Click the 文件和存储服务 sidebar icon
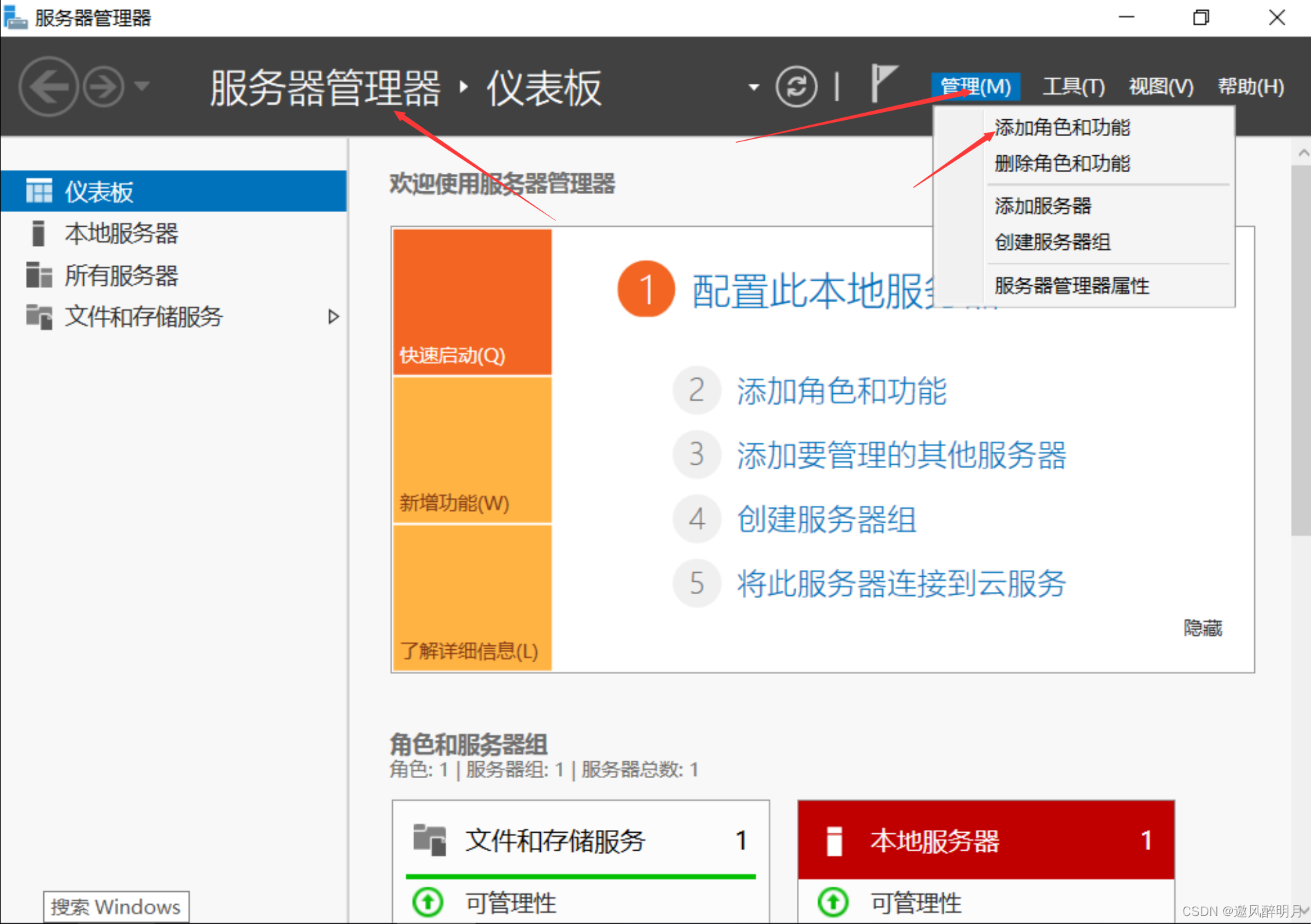This screenshot has width=1311, height=924. point(39,317)
